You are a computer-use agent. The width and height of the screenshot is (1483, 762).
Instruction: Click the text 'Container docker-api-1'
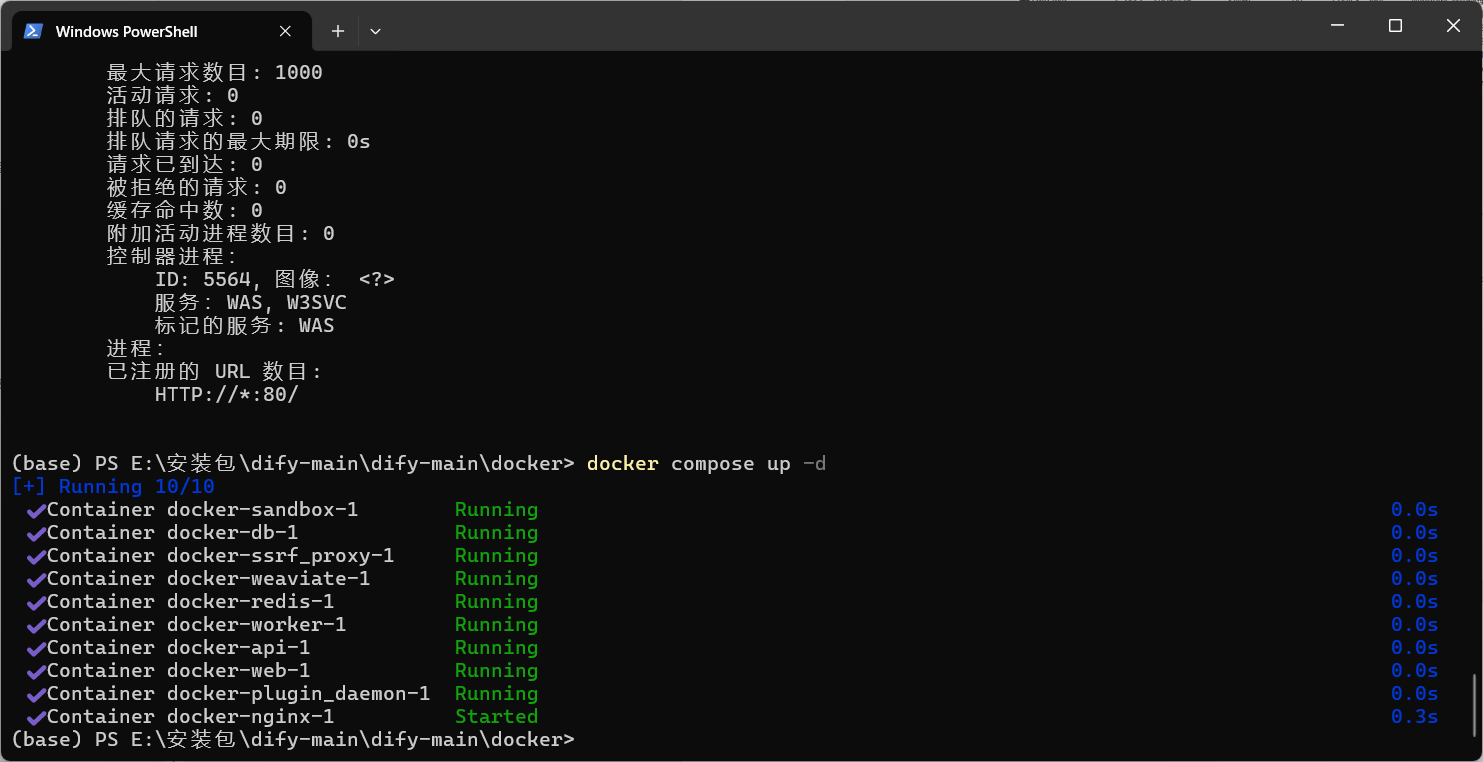click(178, 648)
